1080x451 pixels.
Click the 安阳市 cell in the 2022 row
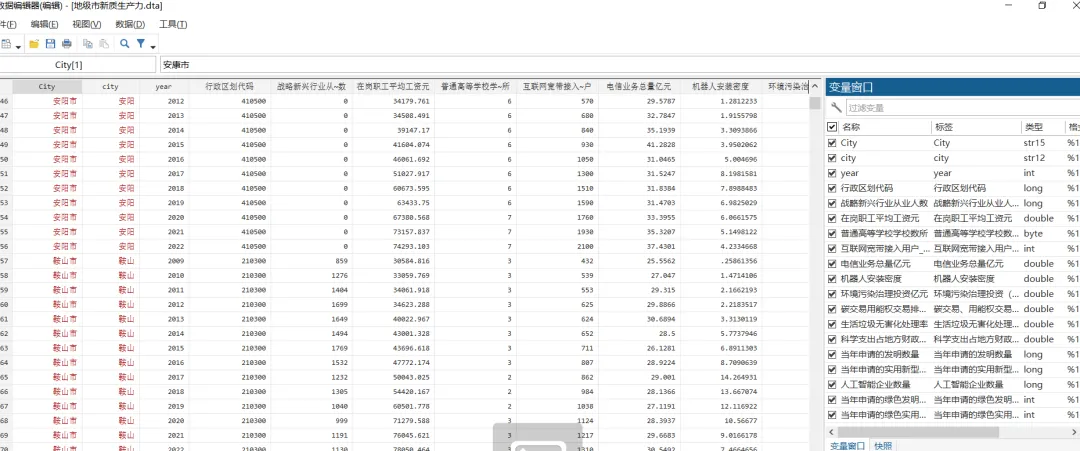click(47, 247)
